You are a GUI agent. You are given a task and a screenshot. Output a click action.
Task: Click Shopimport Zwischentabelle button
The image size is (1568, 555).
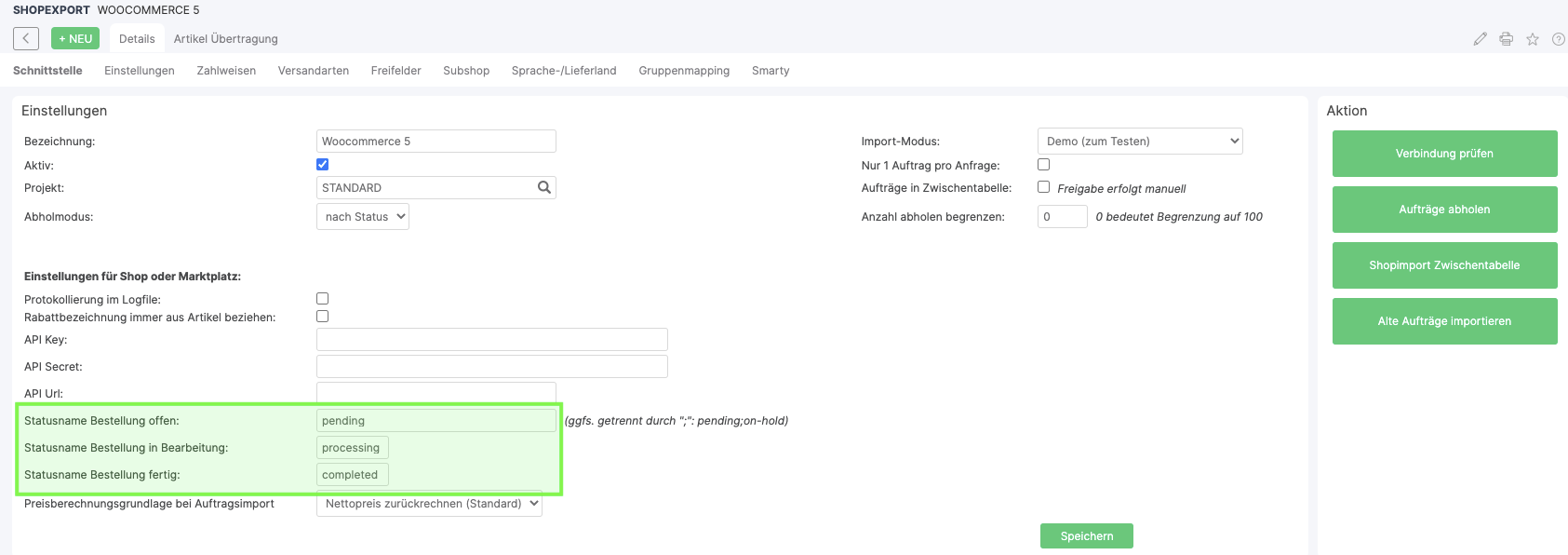1444,265
